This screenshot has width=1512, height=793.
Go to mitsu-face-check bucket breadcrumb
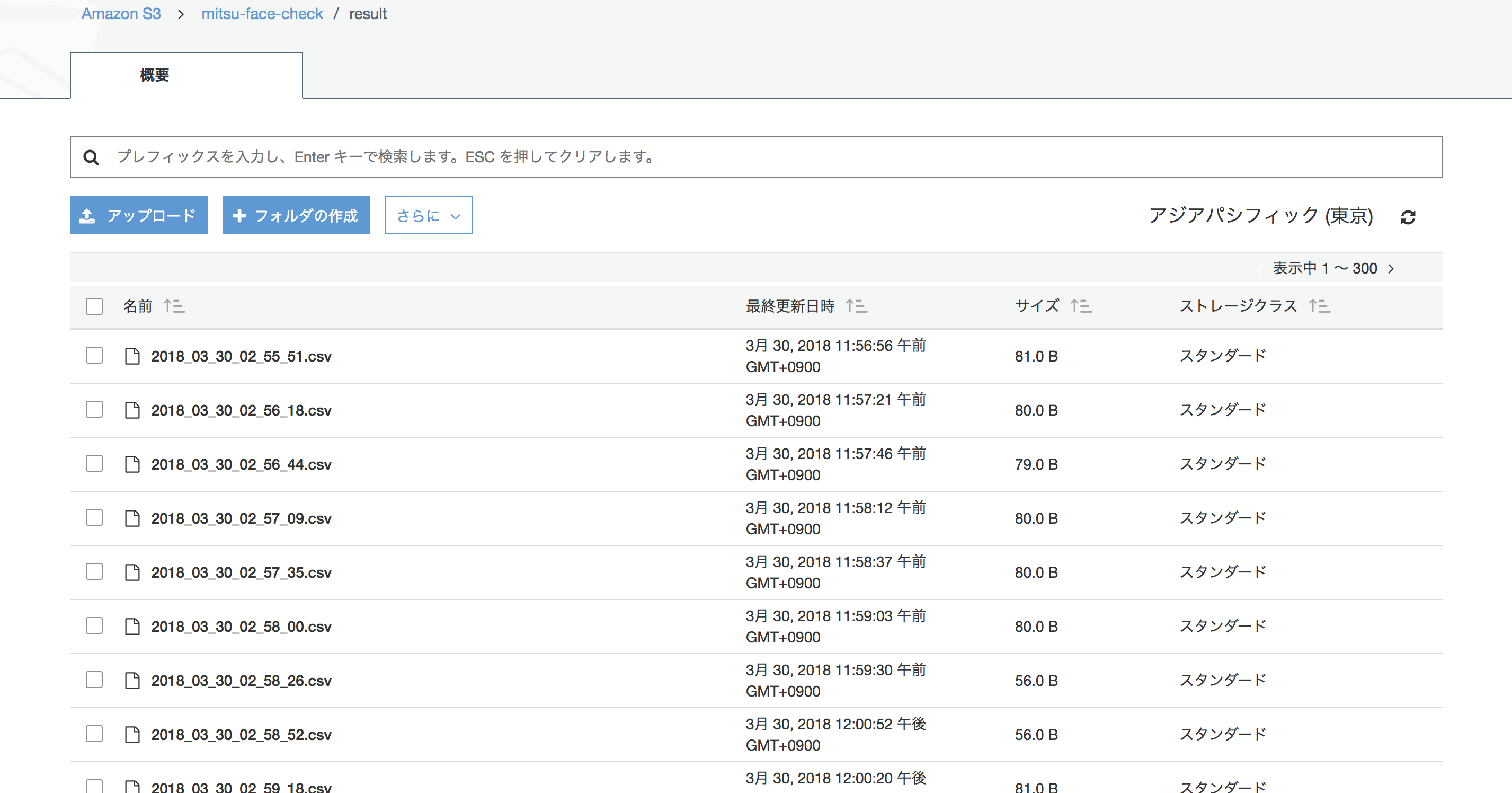262,13
